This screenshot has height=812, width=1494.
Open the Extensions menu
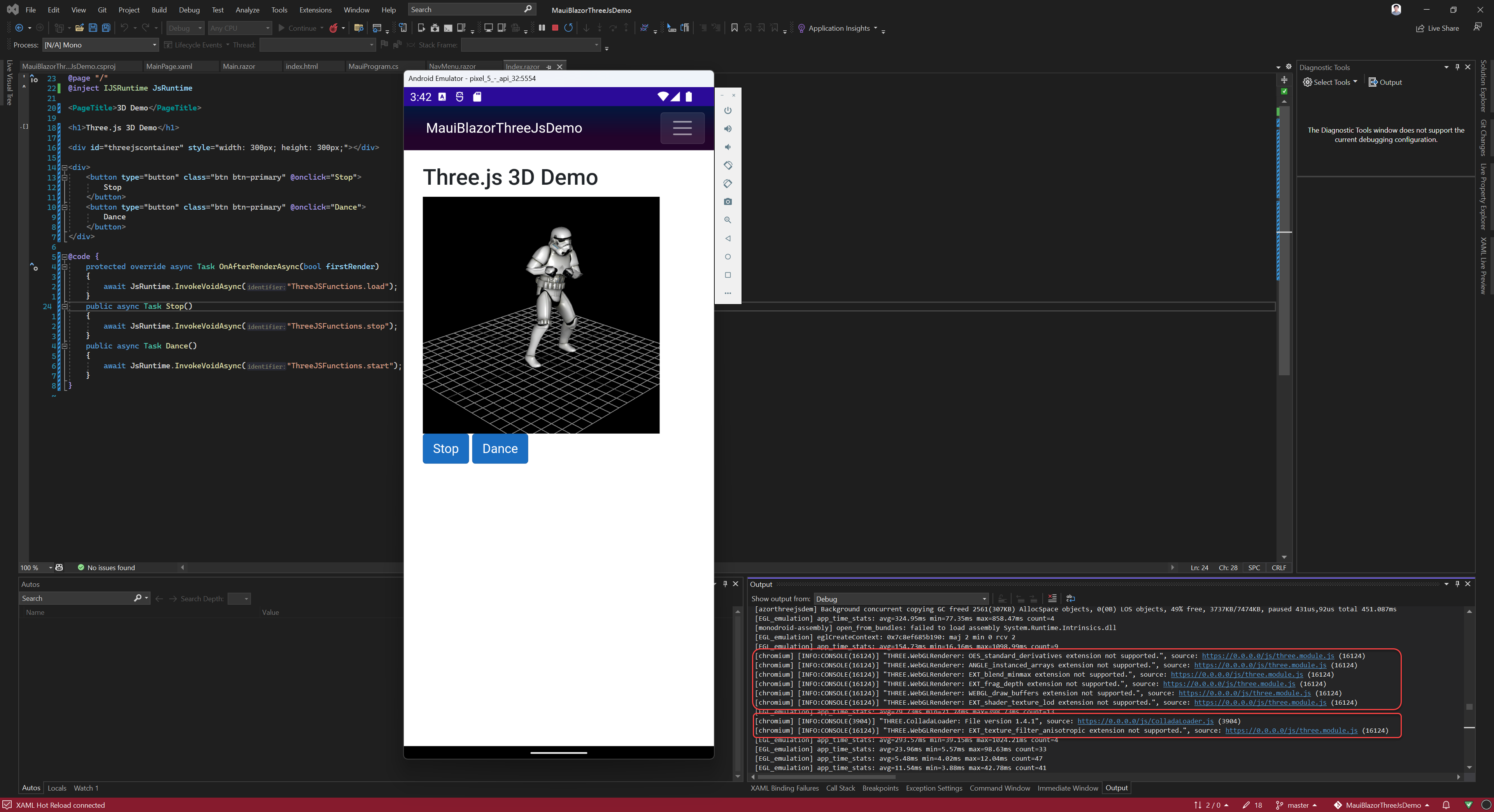pyautogui.click(x=315, y=10)
